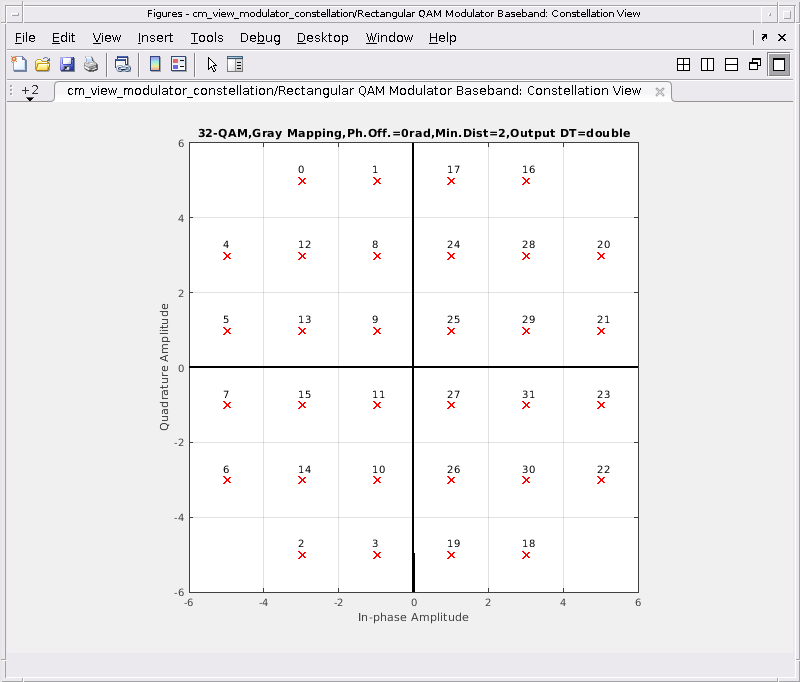This screenshot has width=800, height=682.
Task: Click the constellation point labeled 29
Action: pos(526,331)
